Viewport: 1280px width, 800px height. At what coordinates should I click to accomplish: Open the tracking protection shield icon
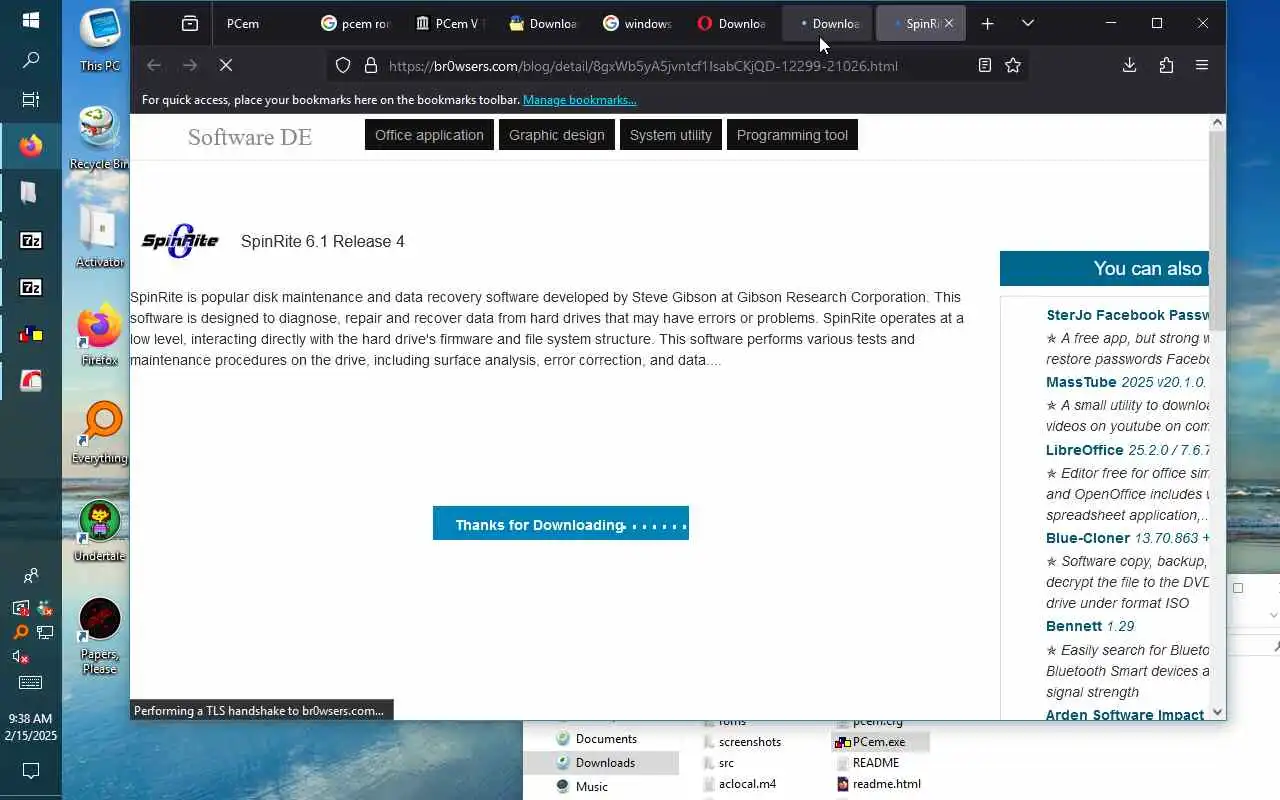[x=343, y=65]
